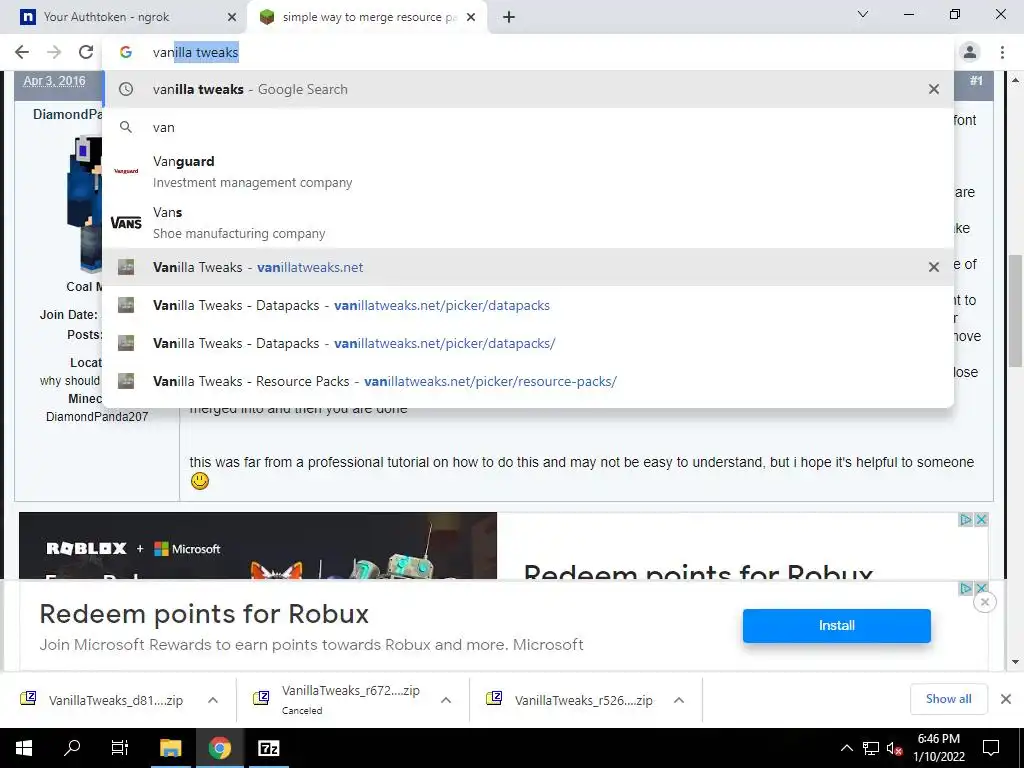
Task: Remove vanillatweaks.net suggestion with X
Action: coord(934,267)
